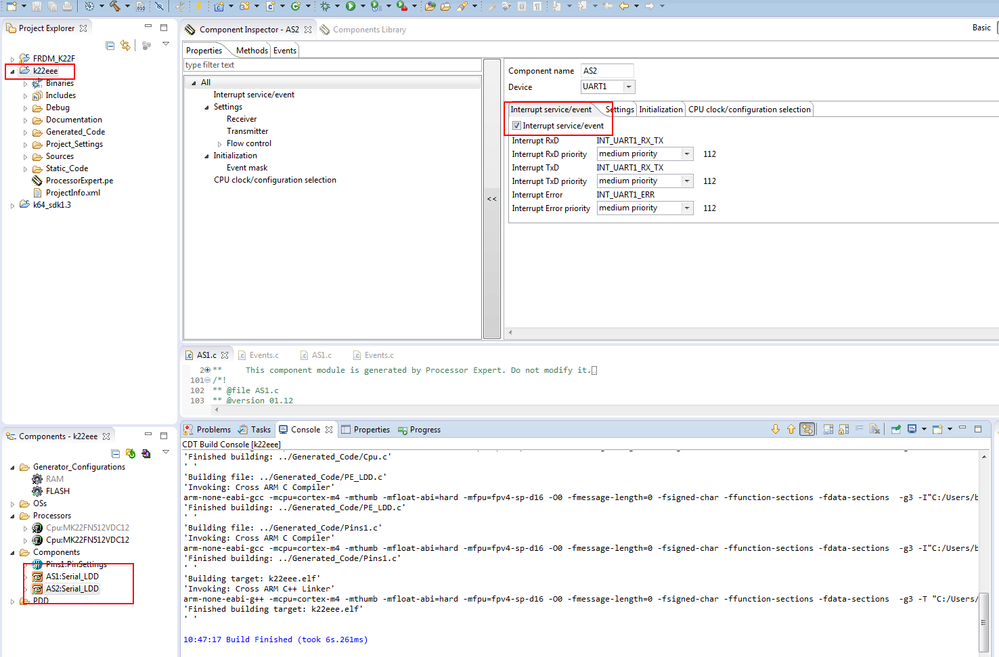
Task: Click the type filter text field
Action: tap(332, 65)
